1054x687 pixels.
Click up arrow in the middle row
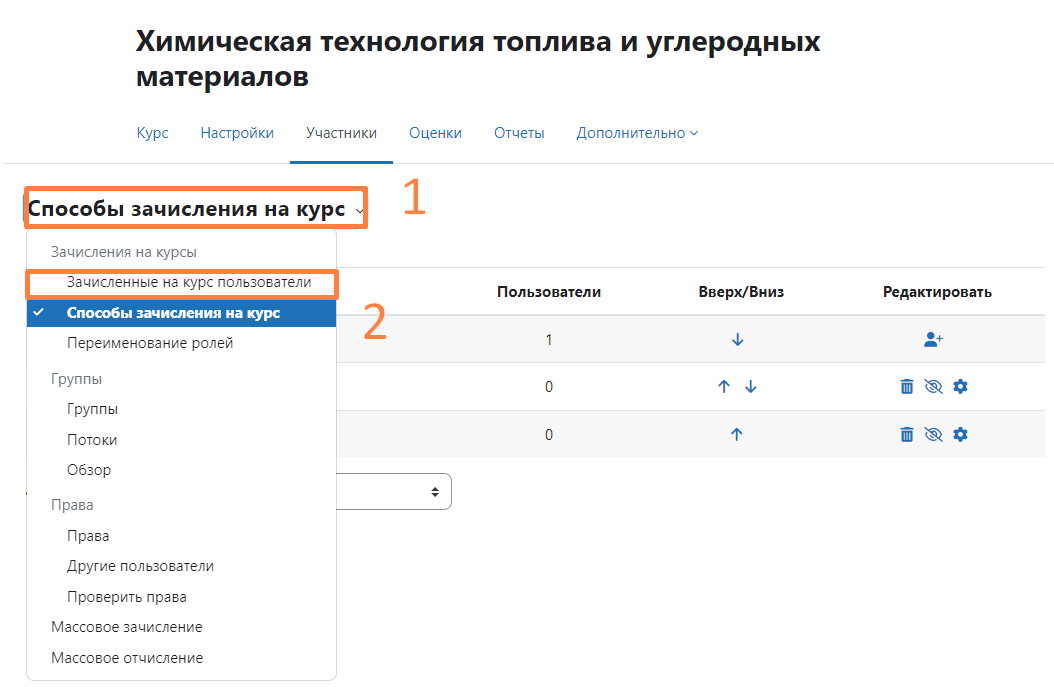pos(724,387)
